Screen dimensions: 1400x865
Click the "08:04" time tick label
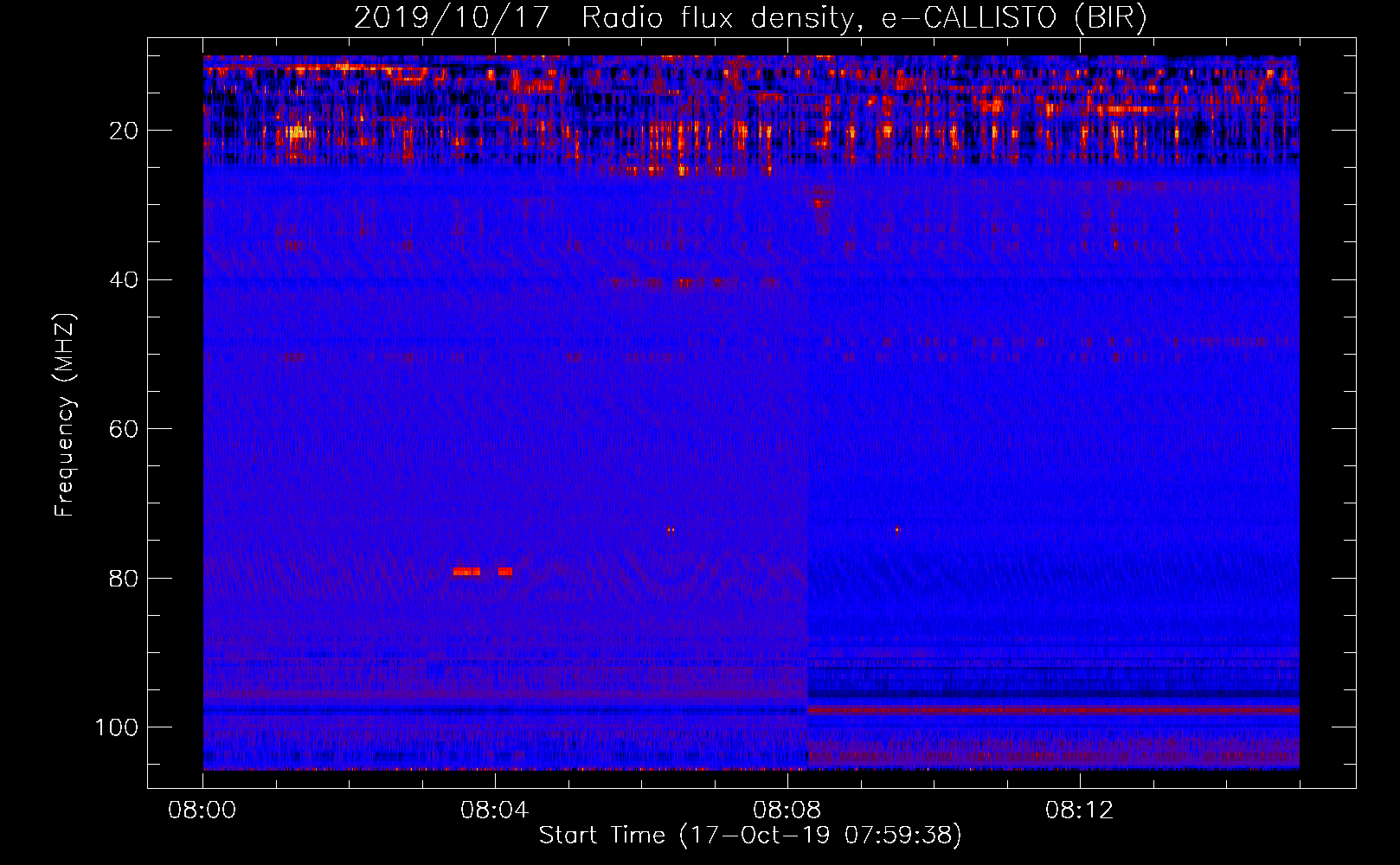point(495,811)
